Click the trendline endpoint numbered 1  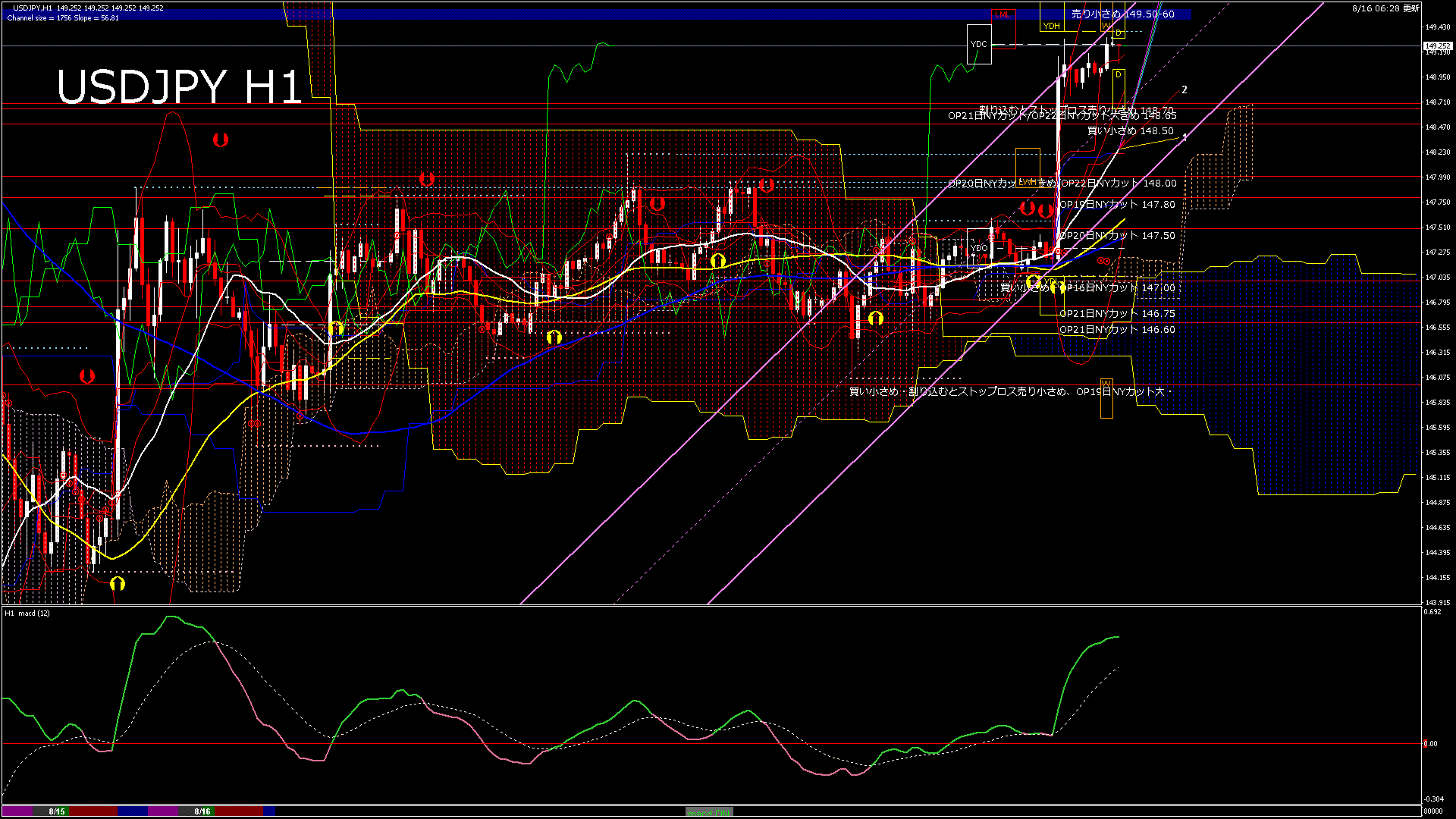coord(1185,137)
